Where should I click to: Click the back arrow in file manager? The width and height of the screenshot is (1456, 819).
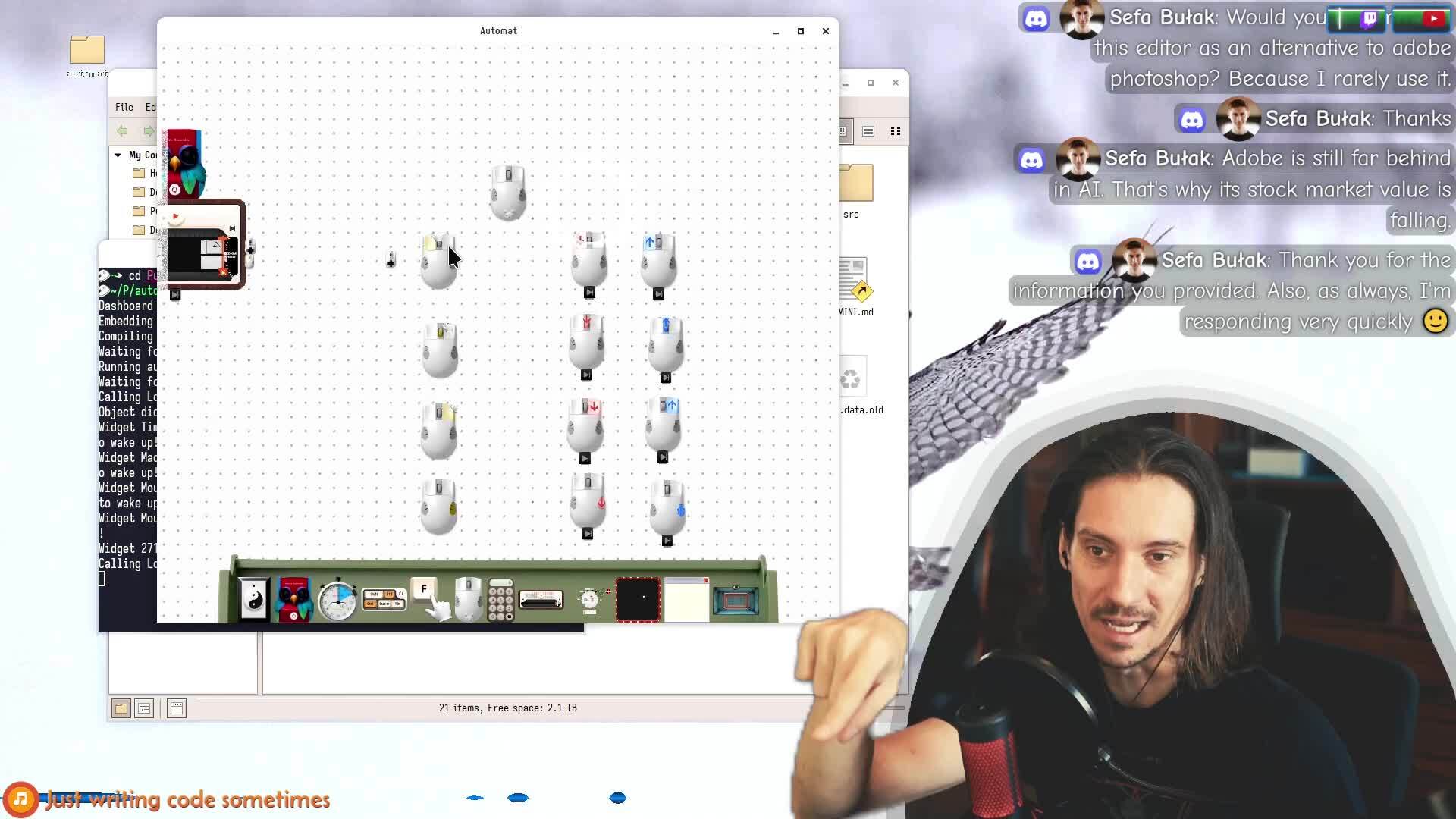coord(122,131)
